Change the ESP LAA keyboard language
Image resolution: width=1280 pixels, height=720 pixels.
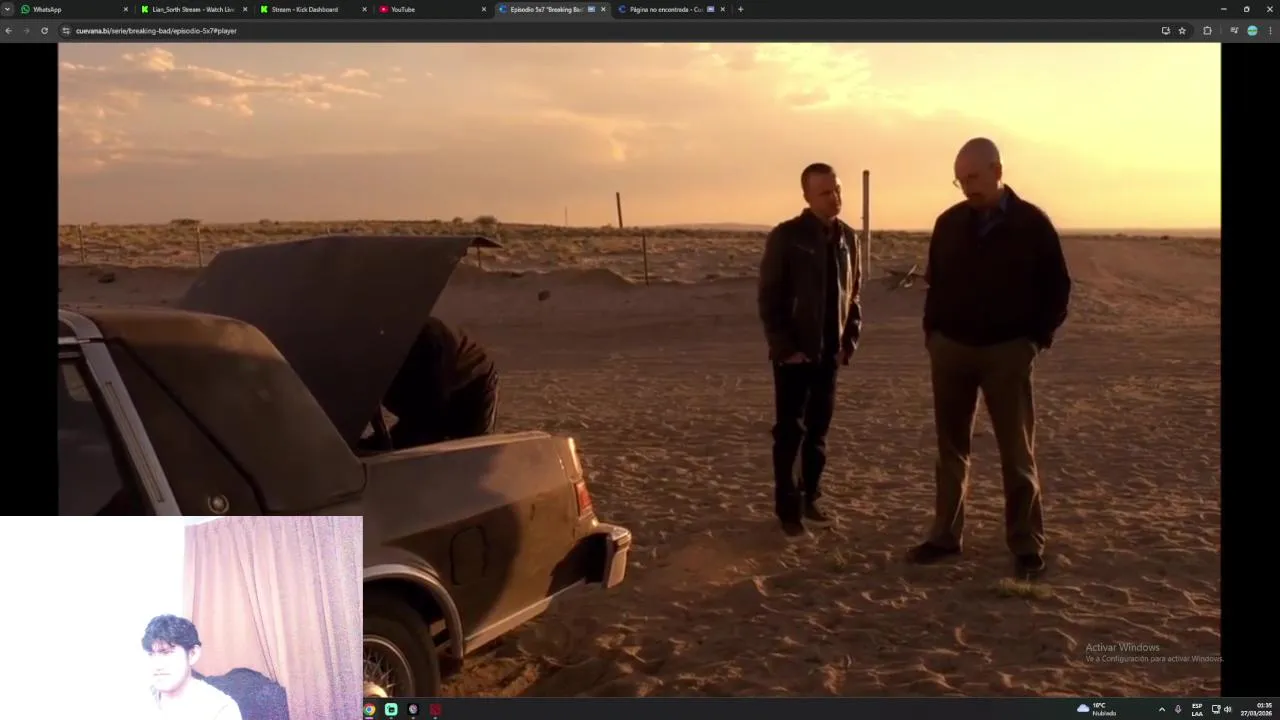1197,709
